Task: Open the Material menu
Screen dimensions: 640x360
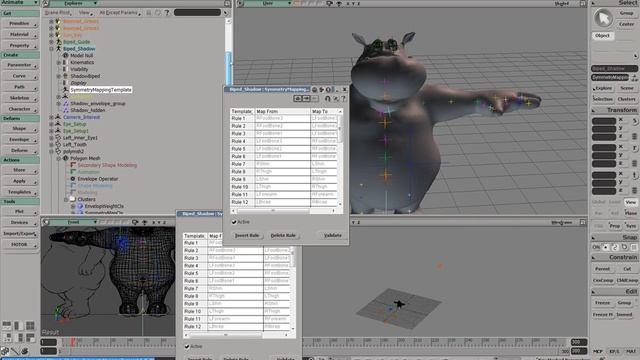Action: tap(20, 35)
